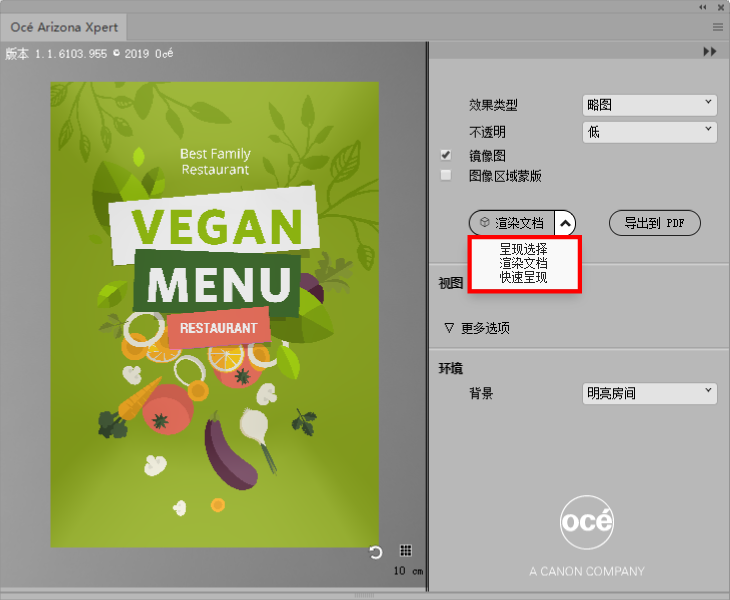
Task: Click the reset view rotation icon
Action: click(x=376, y=552)
